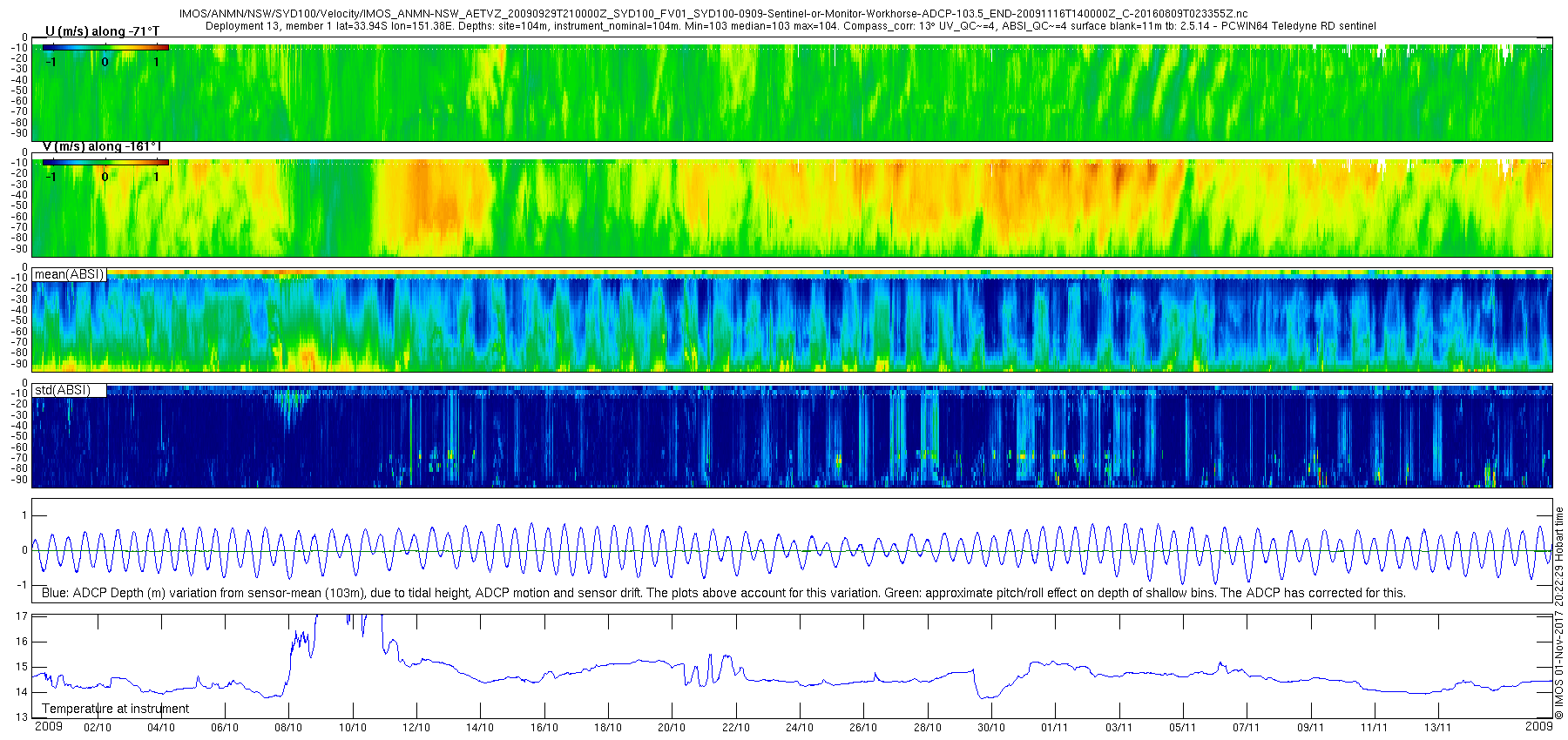Click the '-60' depth tick of mean ABSI panel
Screen dimensions: 1568x740
coord(19,332)
